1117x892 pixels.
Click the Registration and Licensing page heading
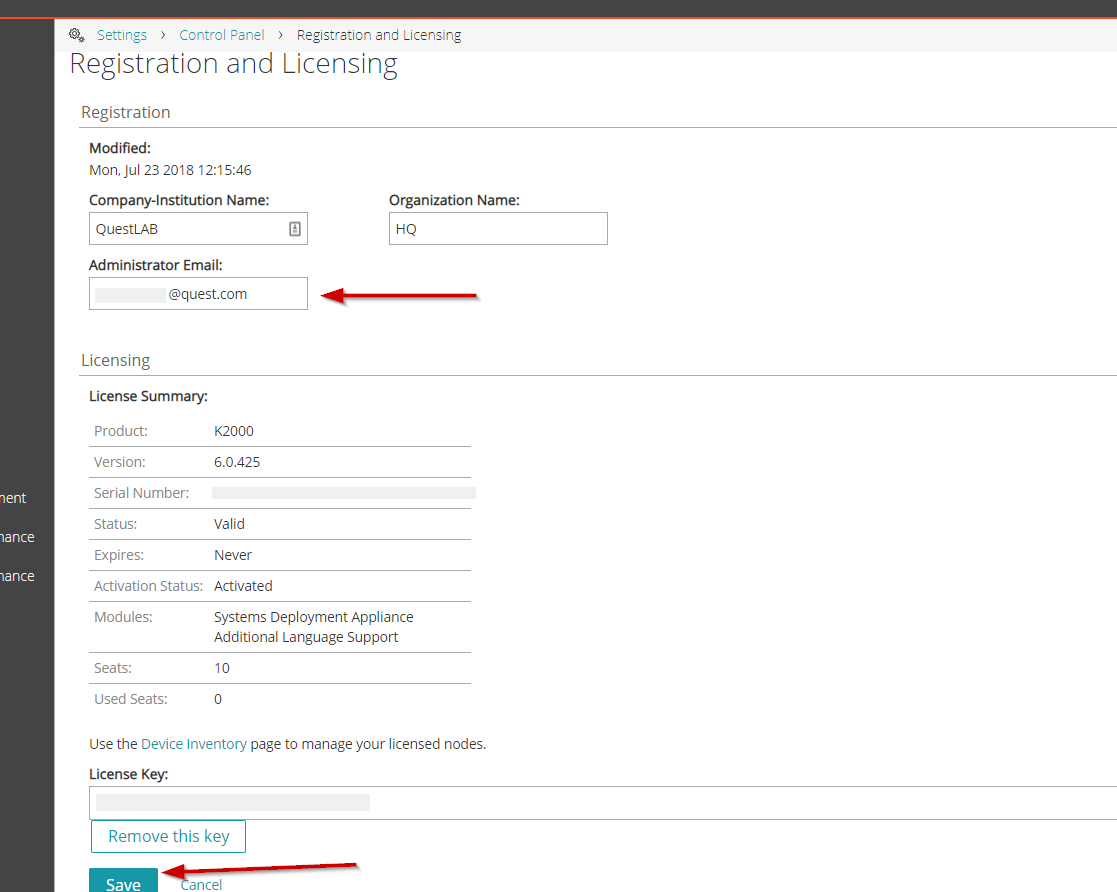click(x=234, y=64)
